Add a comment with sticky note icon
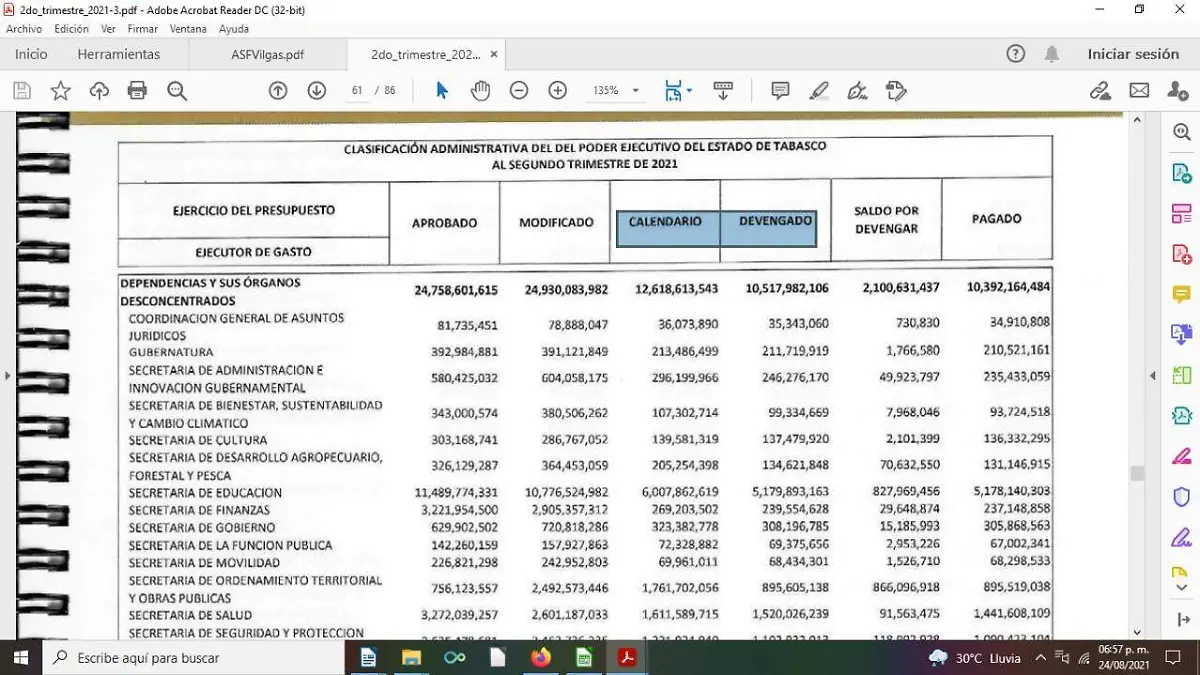 780,91
